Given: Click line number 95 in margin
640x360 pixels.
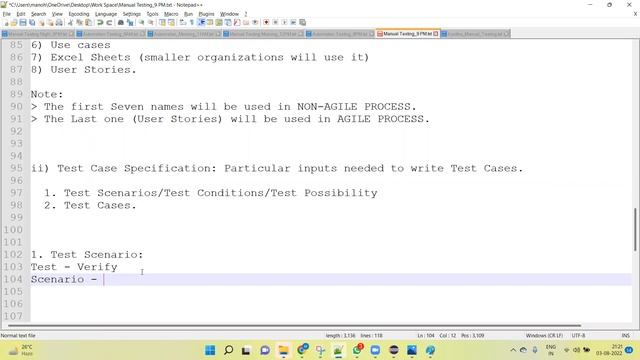Looking at the screenshot, I should (x=16, y=168).
